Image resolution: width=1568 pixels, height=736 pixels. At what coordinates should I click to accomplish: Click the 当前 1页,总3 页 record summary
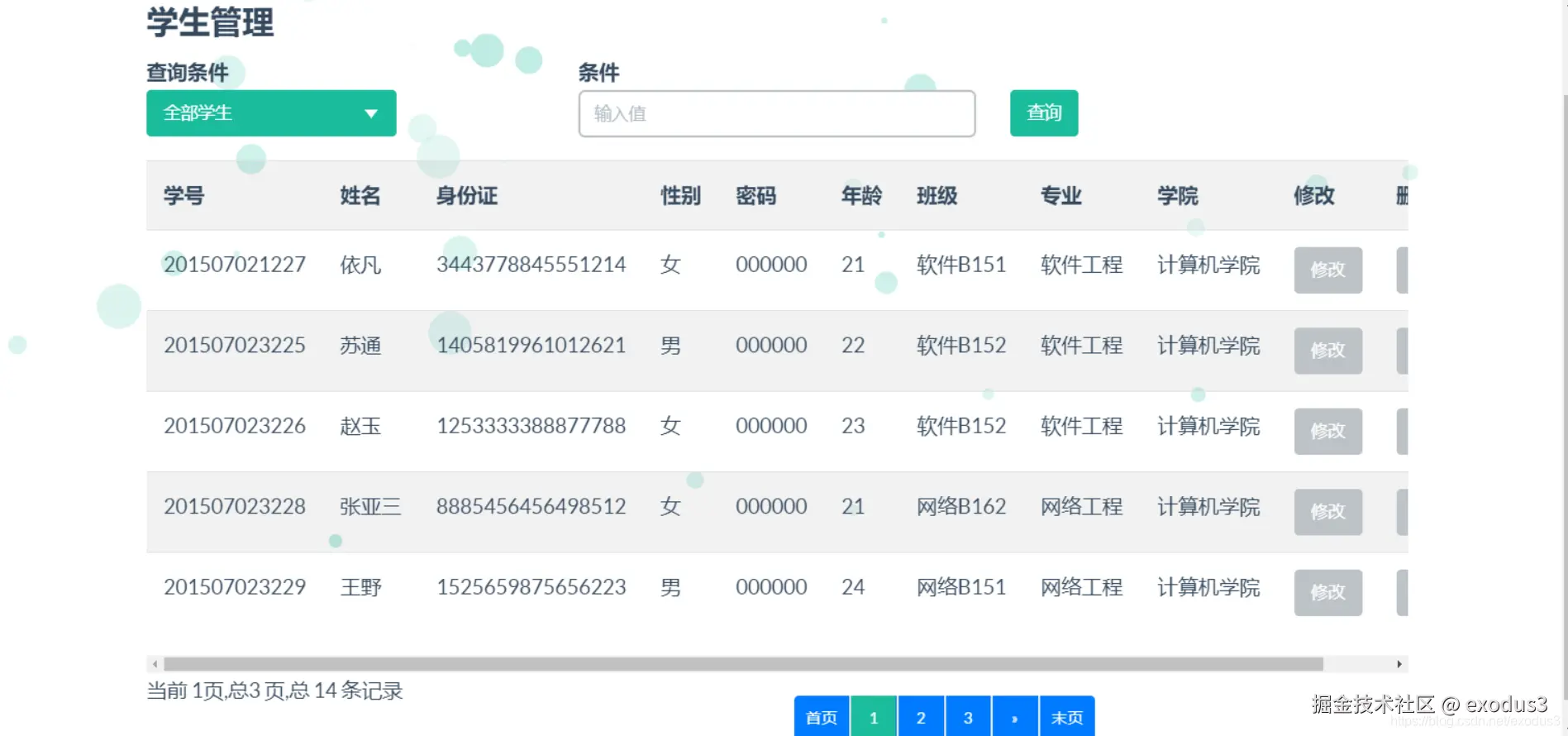pyautogui.click(x=274, y=691)
